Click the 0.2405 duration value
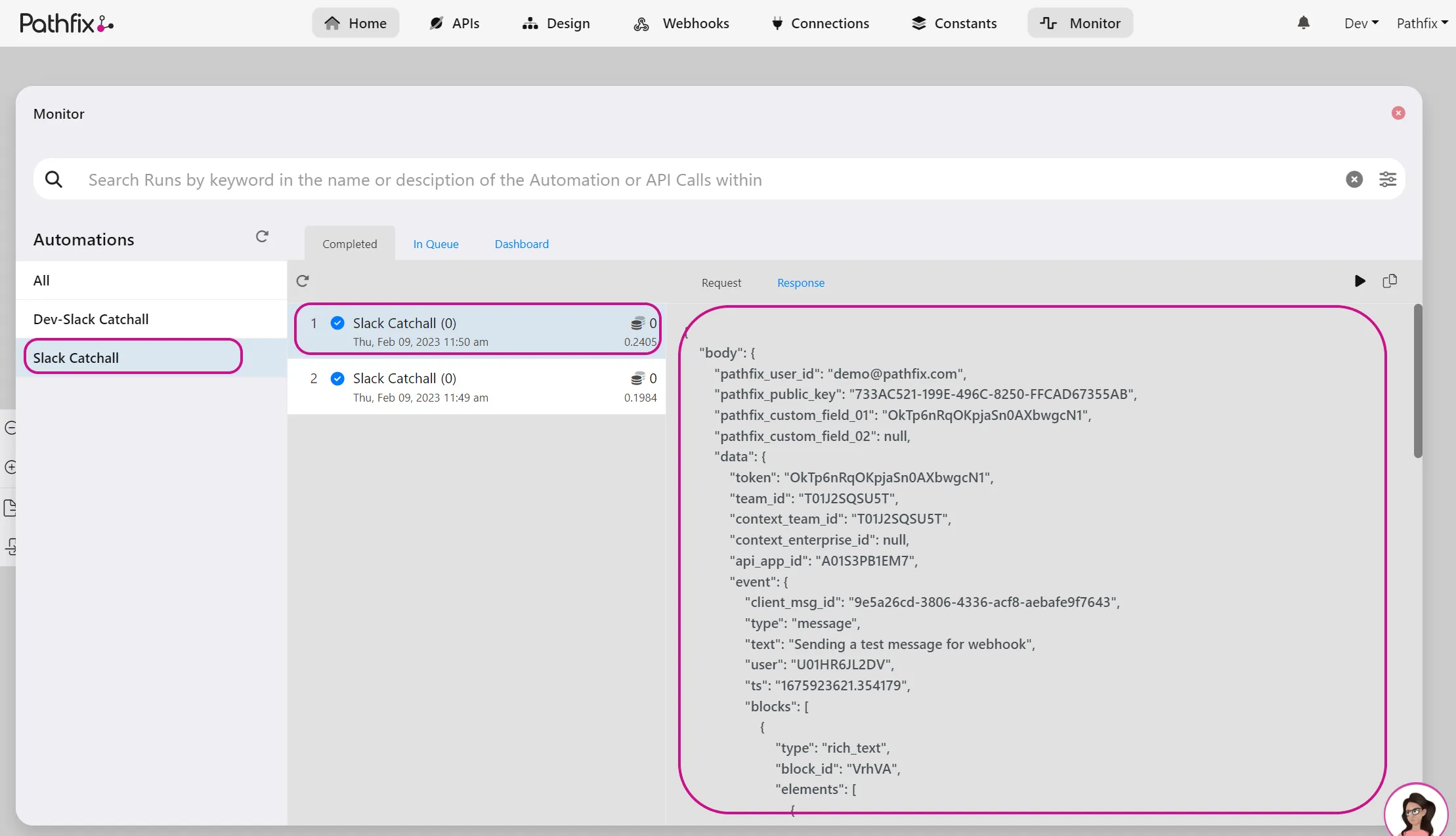 click(x=640, y=342)
